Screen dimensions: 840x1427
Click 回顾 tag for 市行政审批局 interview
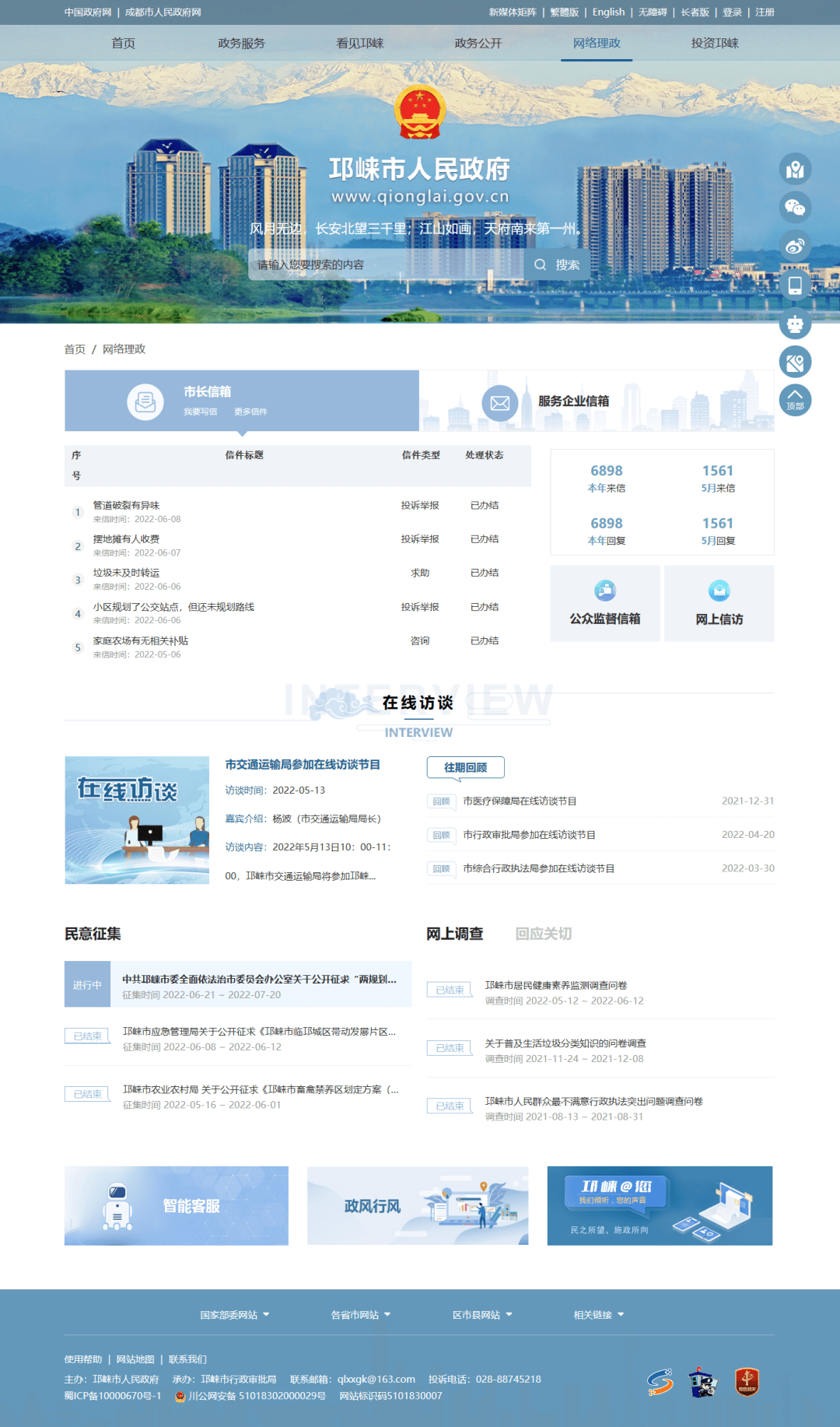coord(442,835)
